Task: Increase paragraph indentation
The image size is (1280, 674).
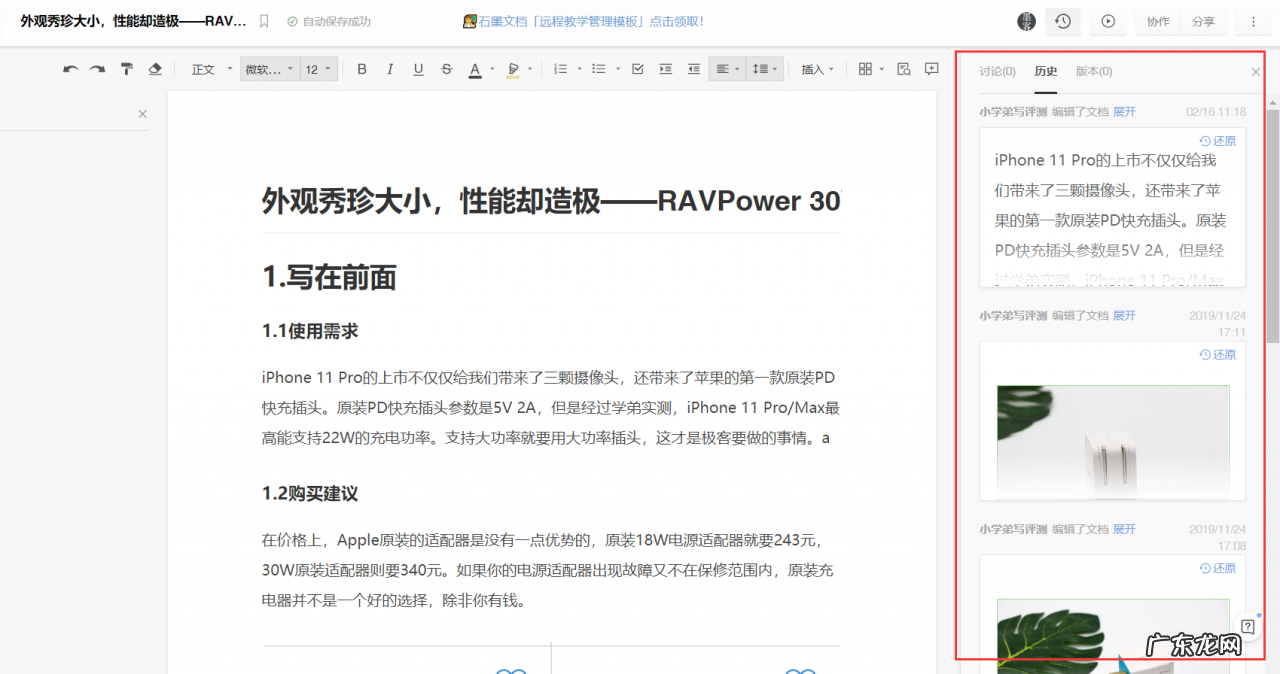Action: click(665, 68)
